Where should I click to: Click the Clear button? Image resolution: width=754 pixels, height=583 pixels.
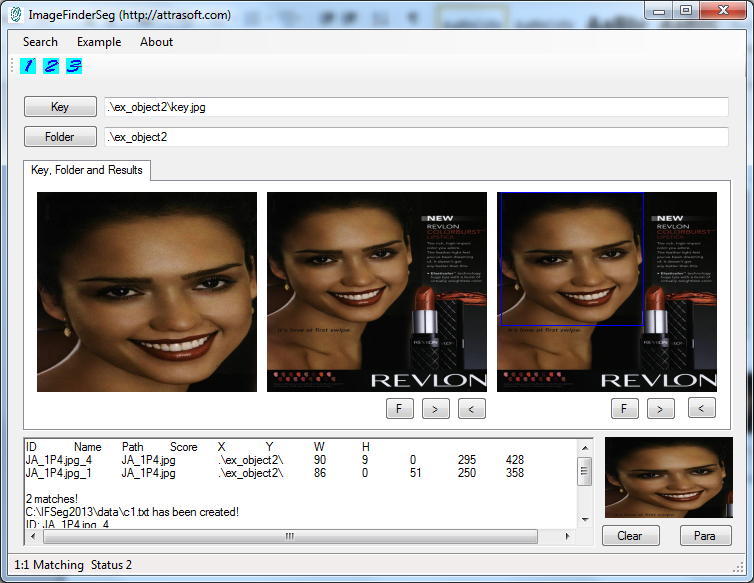point(630,536)
